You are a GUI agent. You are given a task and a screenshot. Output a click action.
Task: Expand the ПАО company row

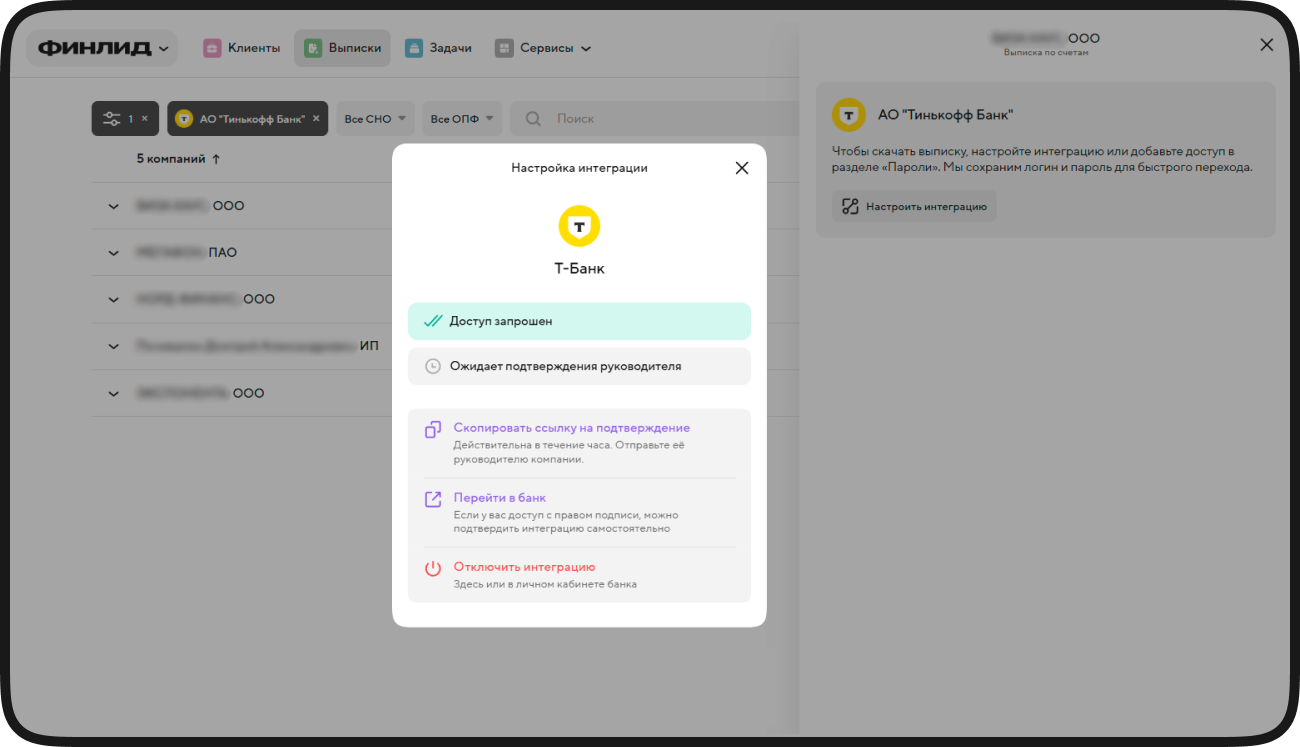pyautogui.click(x=114, y=253)
